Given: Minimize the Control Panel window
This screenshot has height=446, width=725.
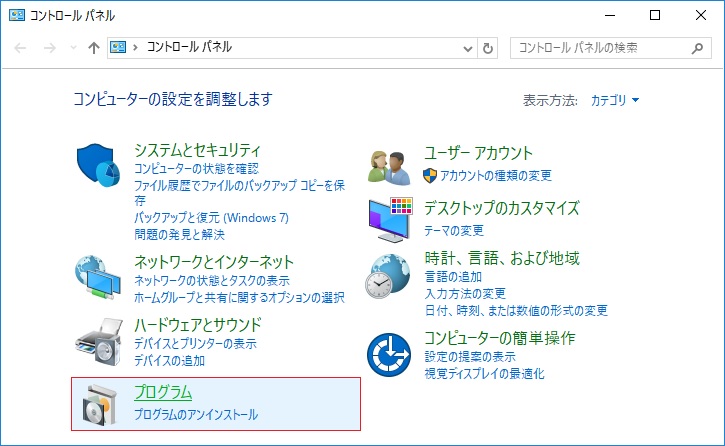Looking at the screenshot, I should tap(610, 15).
